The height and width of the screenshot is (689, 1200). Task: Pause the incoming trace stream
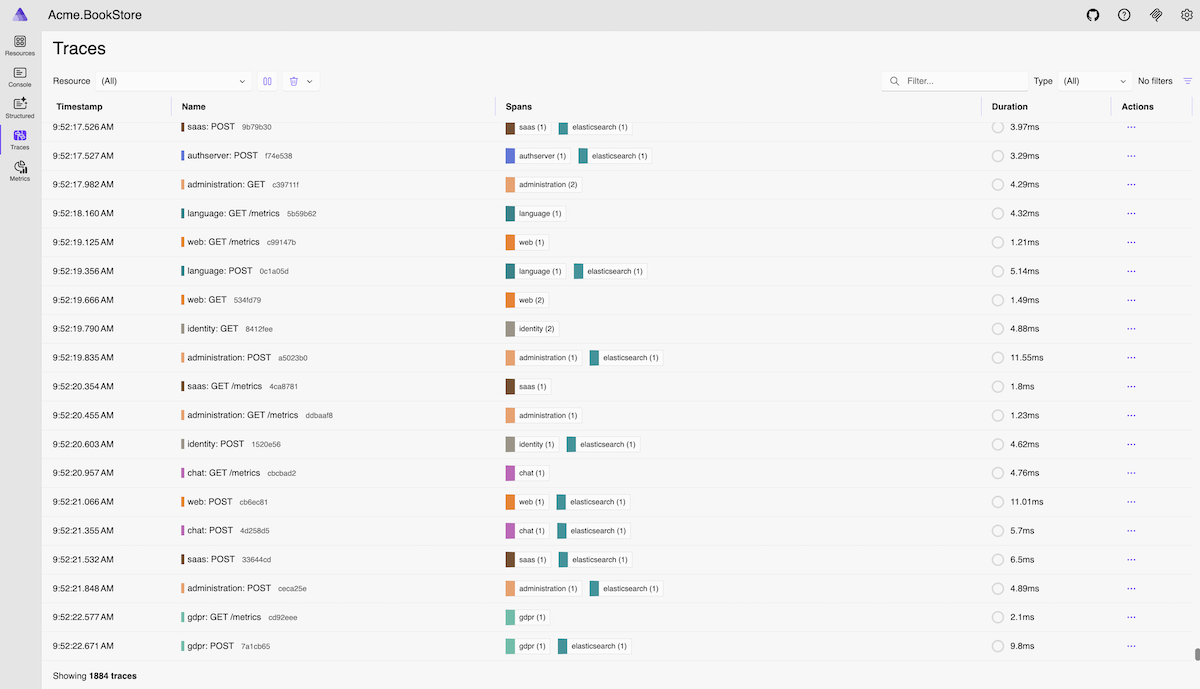point(267,81)
